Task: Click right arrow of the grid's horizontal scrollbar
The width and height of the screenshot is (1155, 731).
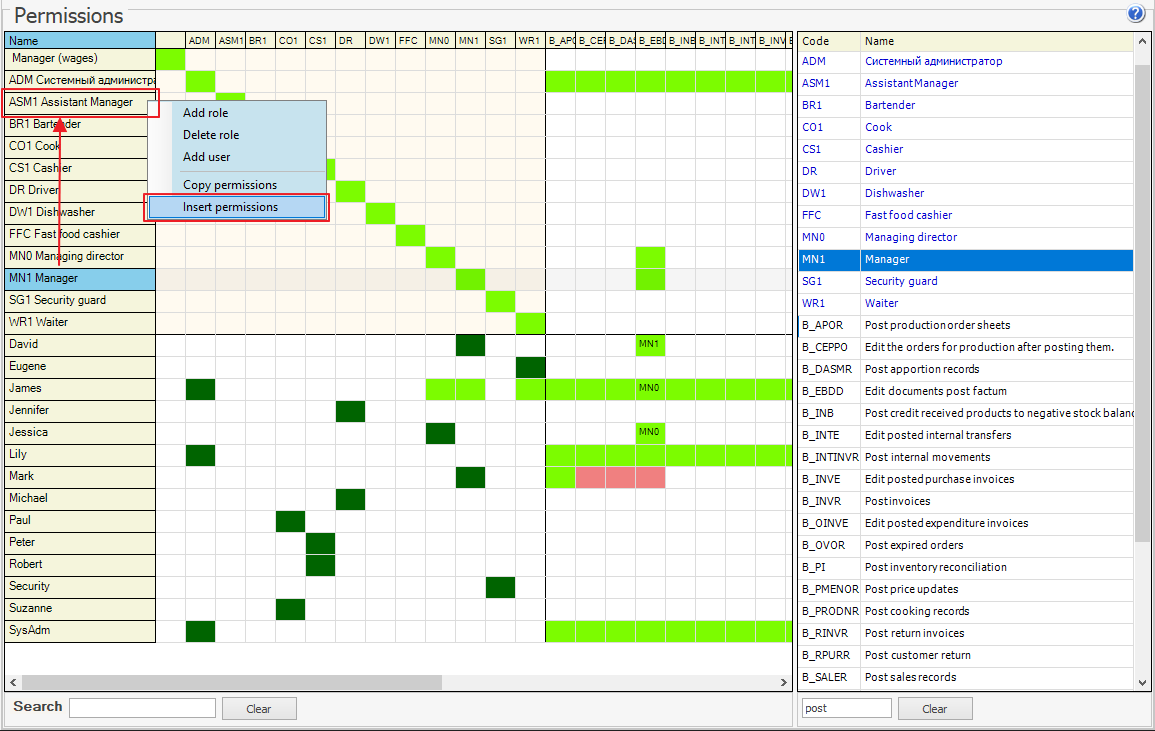Action: 784,682
